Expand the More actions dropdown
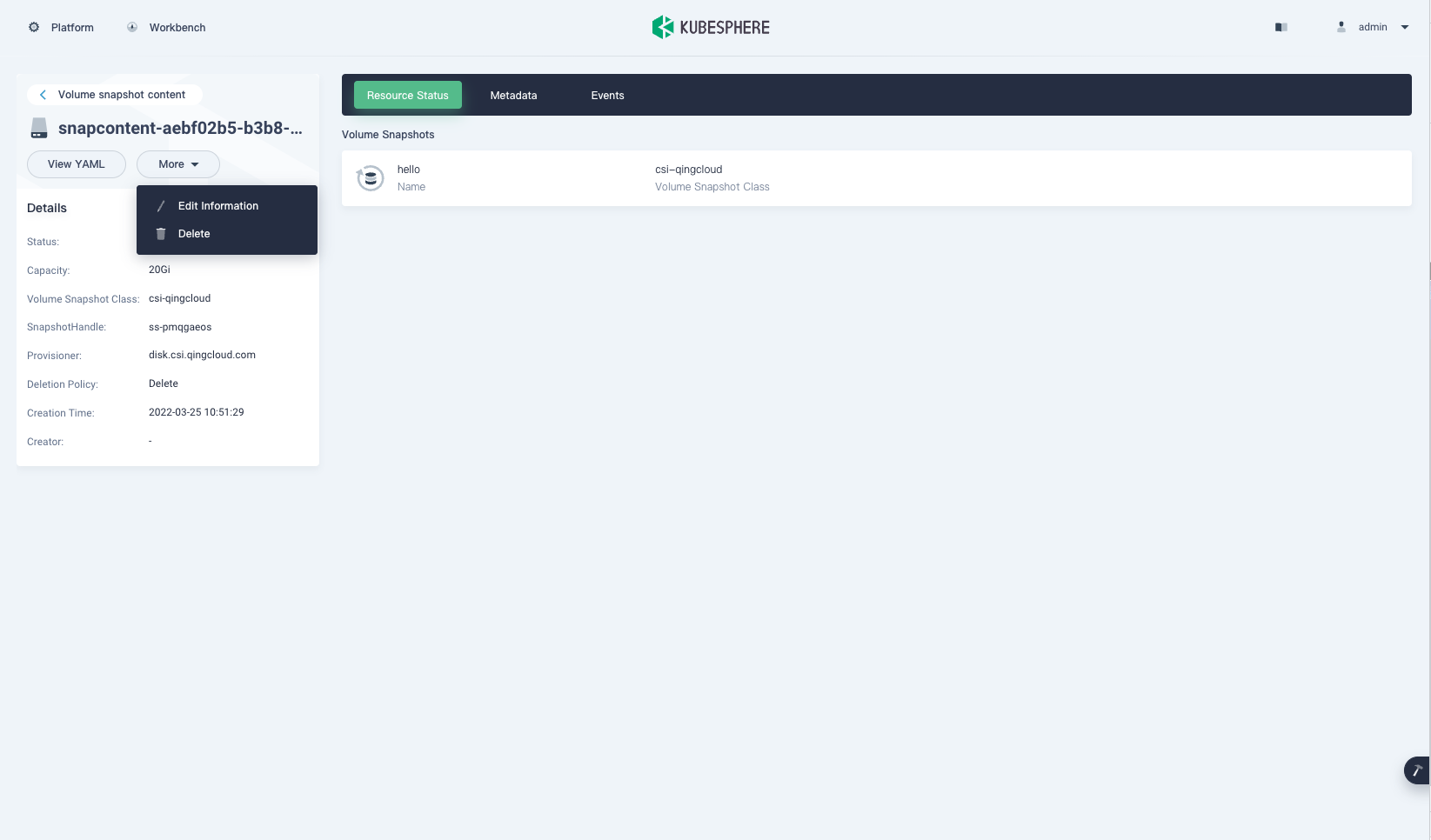Image resolution: width=1431 pixels, height=840 pixels. tap(177, 164)
